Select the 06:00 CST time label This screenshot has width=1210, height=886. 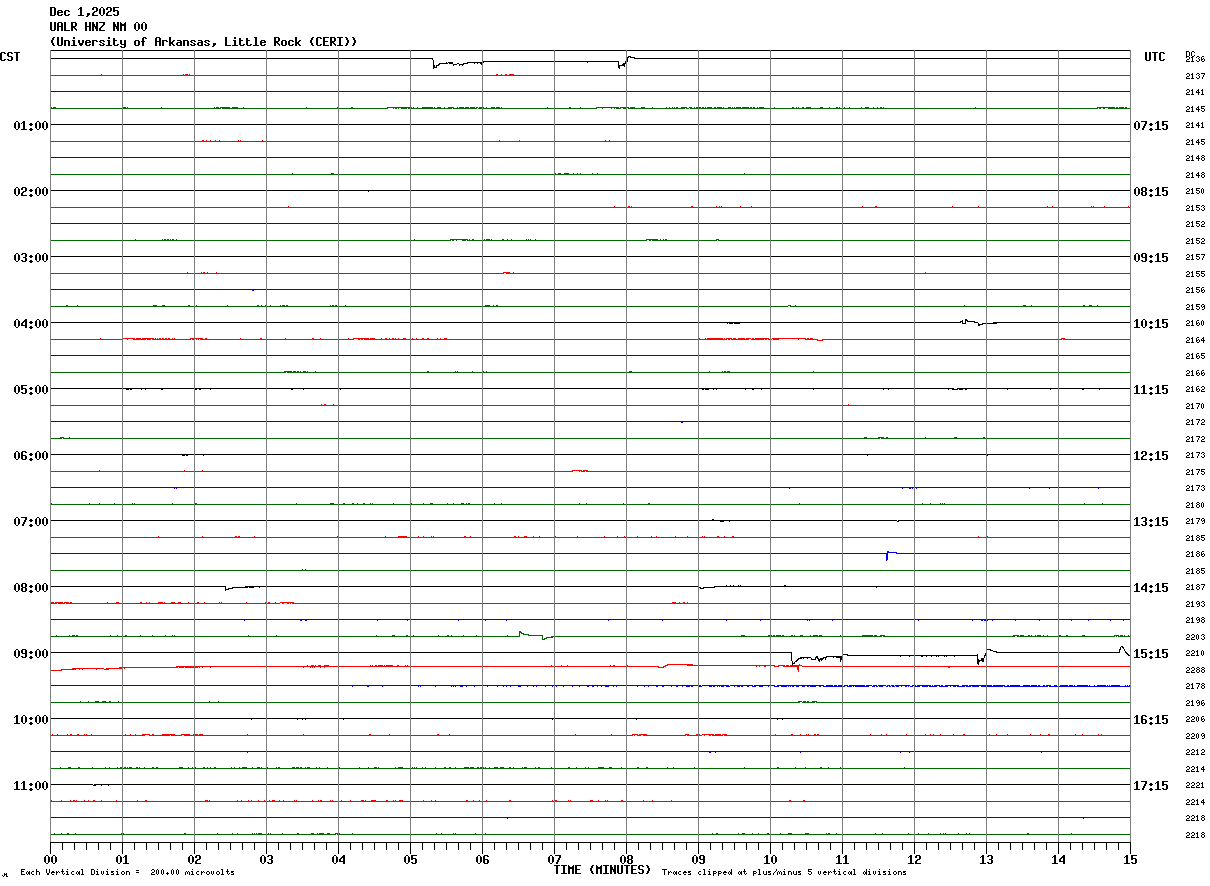(31, 455)
